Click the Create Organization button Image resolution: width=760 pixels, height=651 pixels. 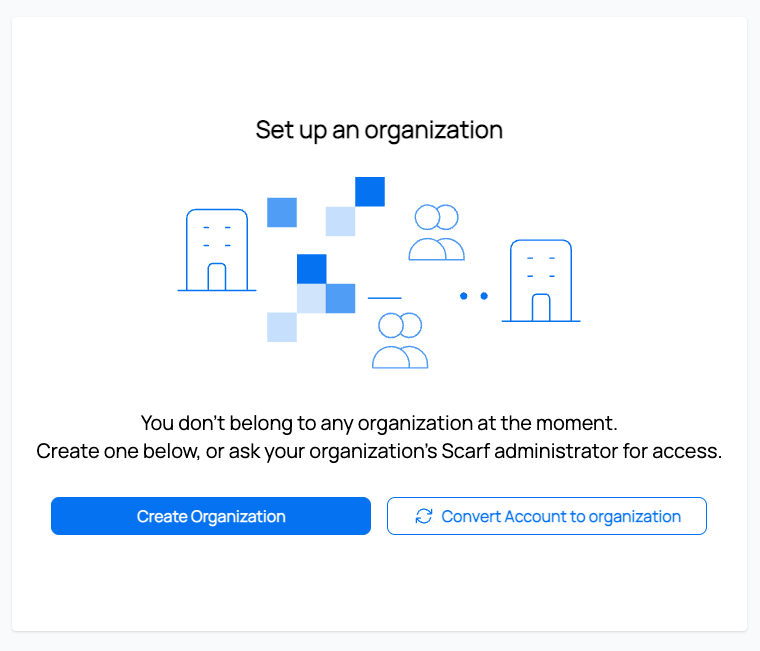211,516
